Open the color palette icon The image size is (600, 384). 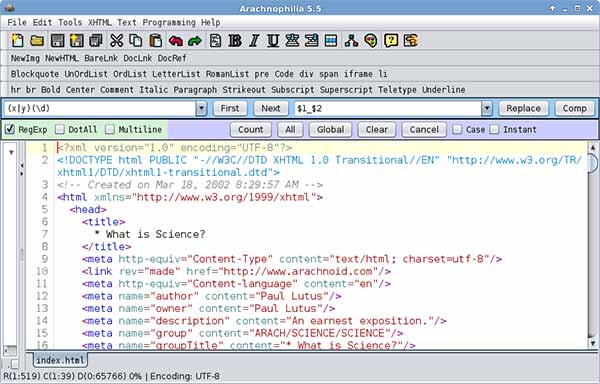point(370,41)
